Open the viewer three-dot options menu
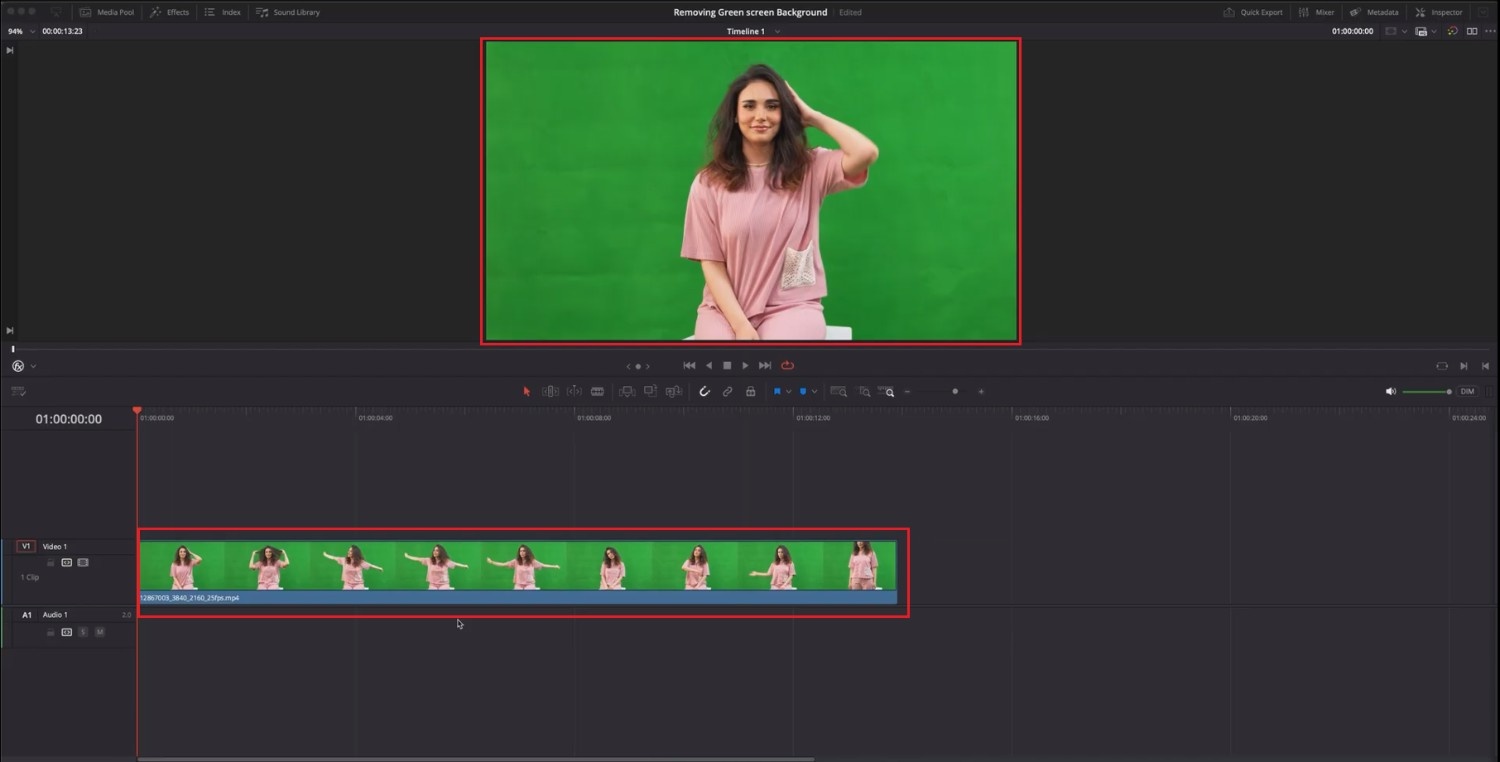 [1490, 31]
